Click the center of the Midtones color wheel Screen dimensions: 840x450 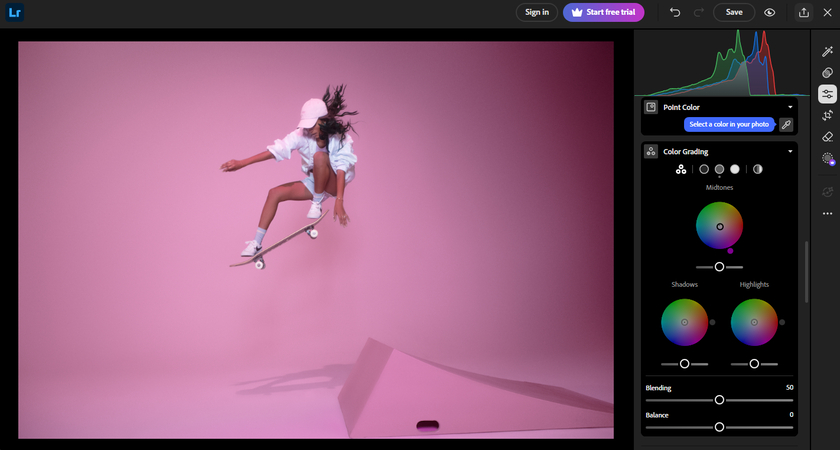[x=720, y=227]
